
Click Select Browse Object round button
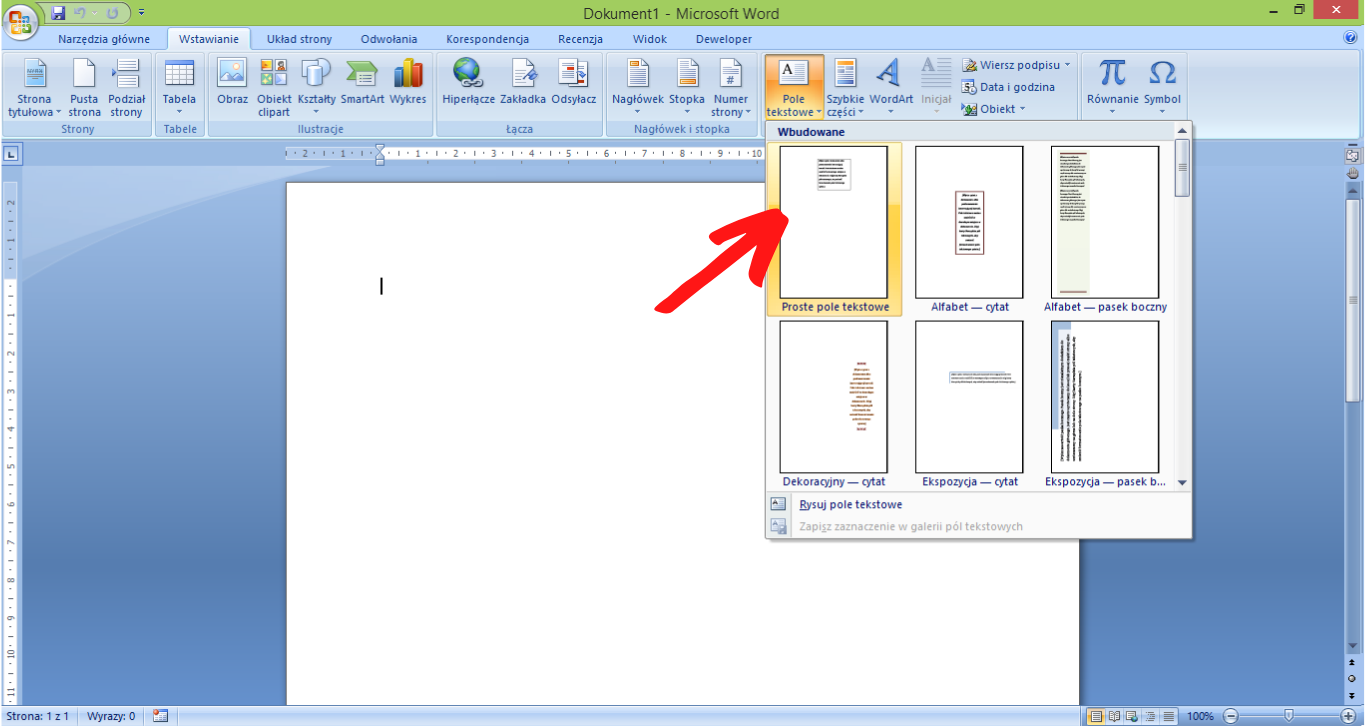click(1353, 677)
